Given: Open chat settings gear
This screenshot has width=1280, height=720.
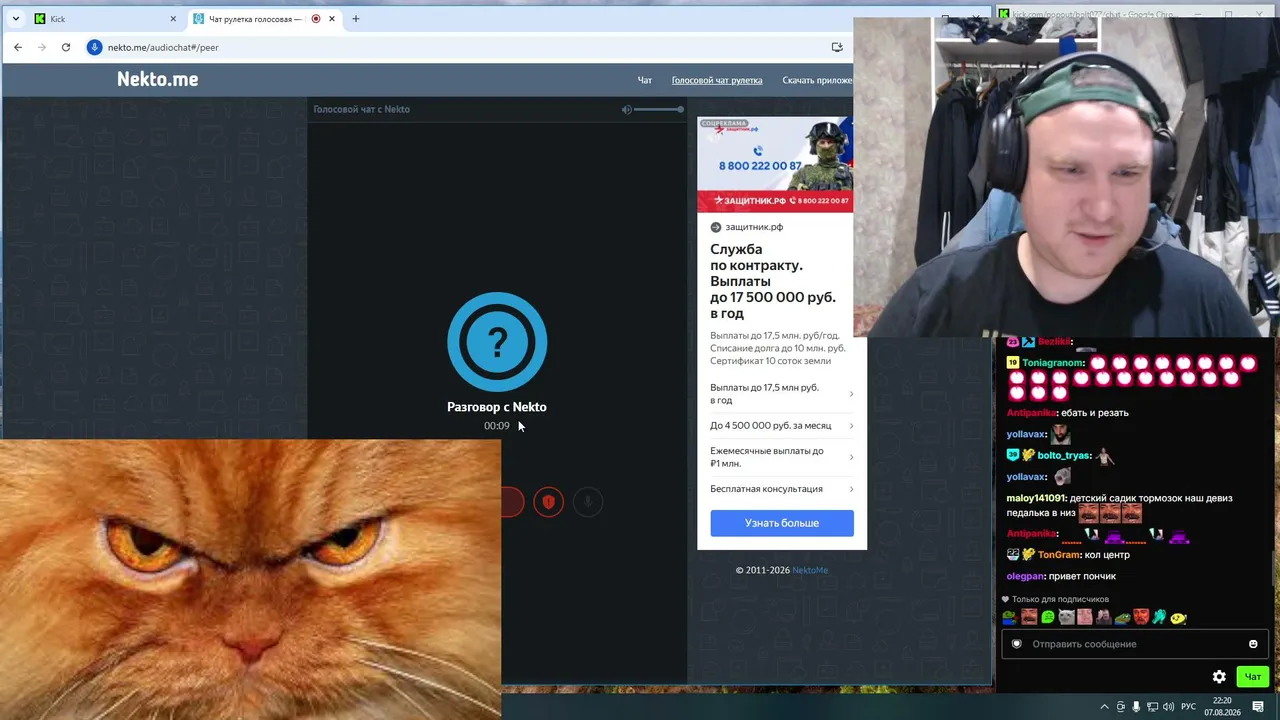Looking at the screenshot, I should (1219, 677).
